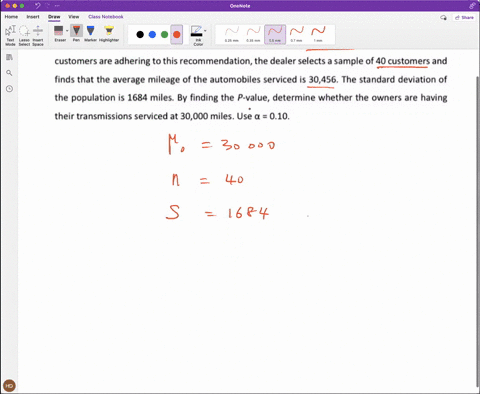Open the Search magnifier in sidebar
Viewport: 480px width, 394px height.
(x=9, y=73)
